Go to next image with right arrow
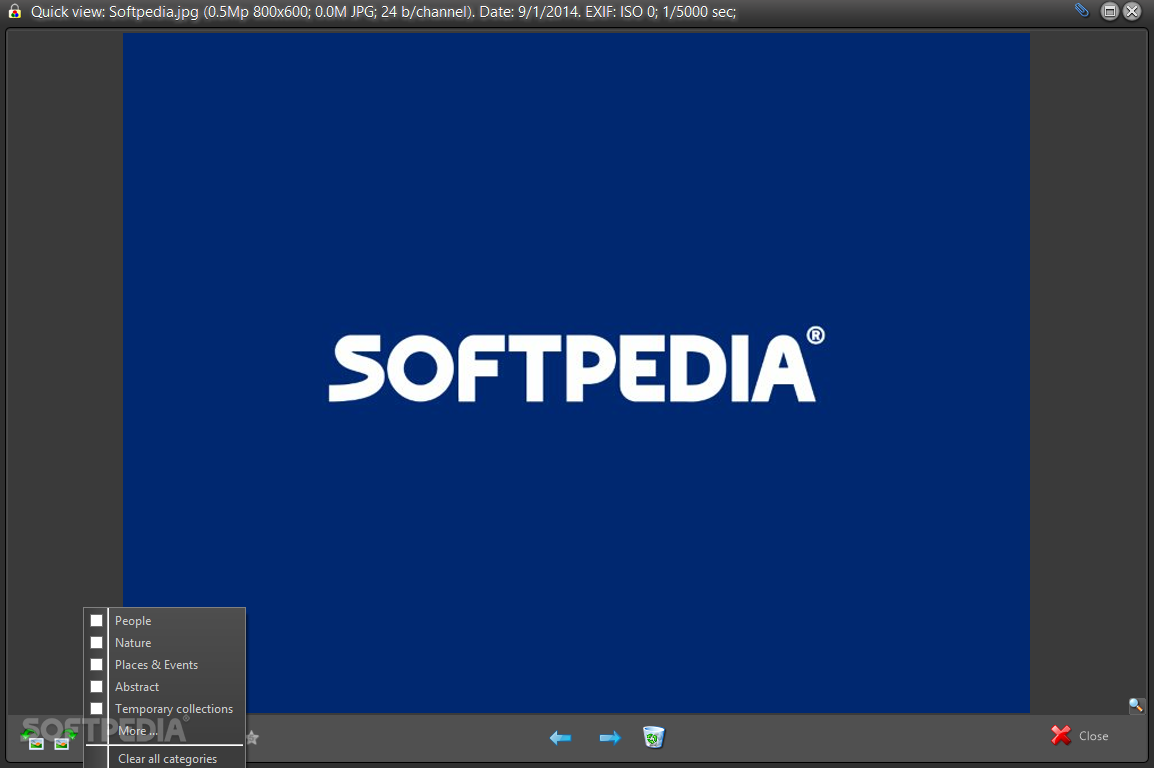This screenshot has height=768, width=1154. 609,737
